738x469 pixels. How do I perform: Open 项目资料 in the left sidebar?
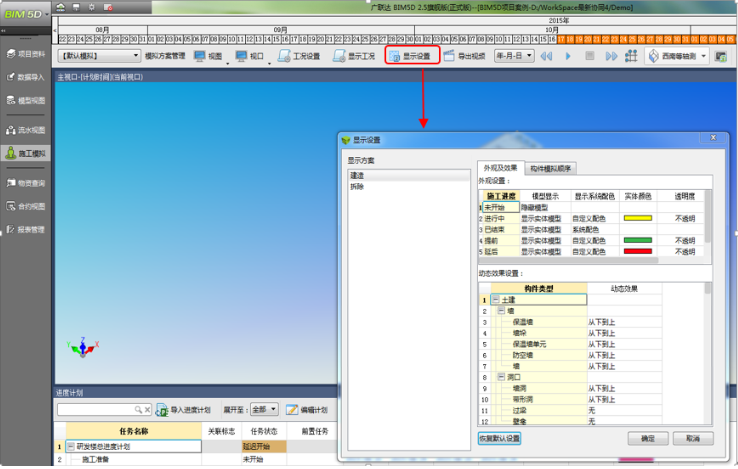point(26,54)
